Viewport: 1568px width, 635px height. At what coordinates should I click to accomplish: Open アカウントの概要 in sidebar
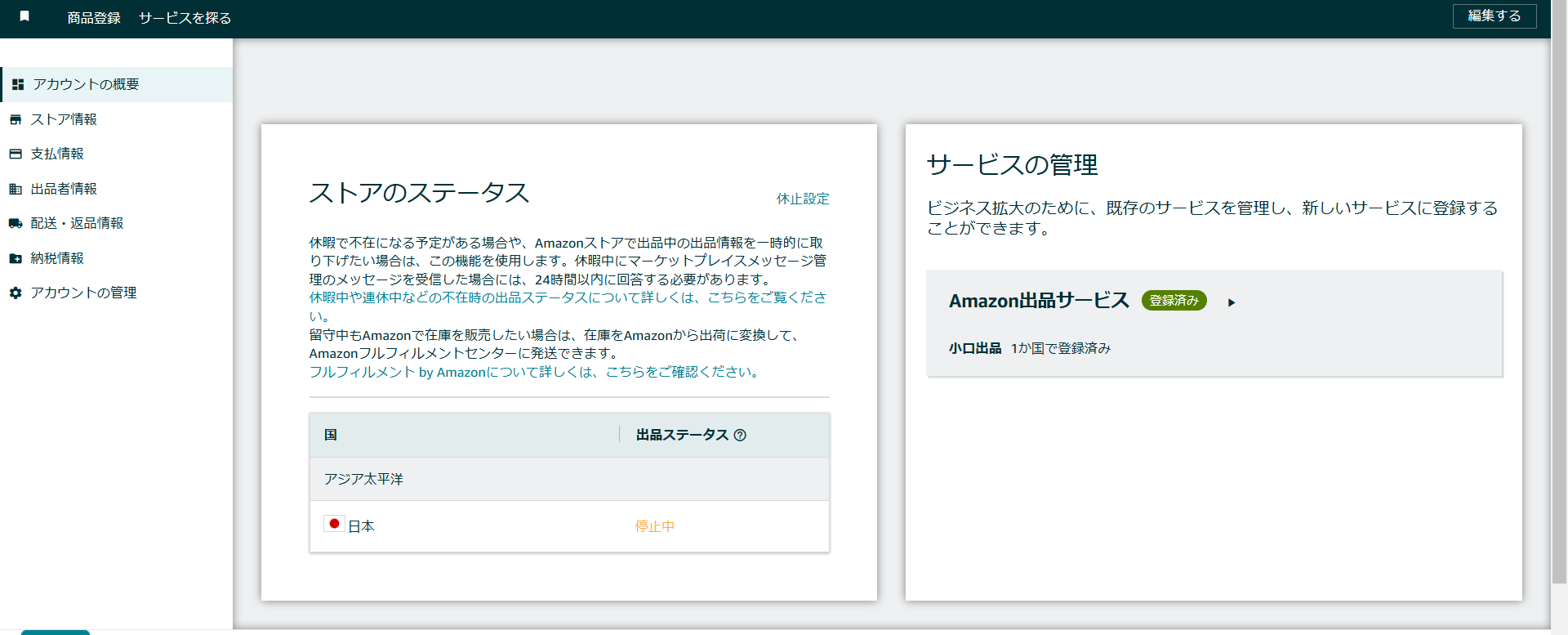click(x=117, y=84)
